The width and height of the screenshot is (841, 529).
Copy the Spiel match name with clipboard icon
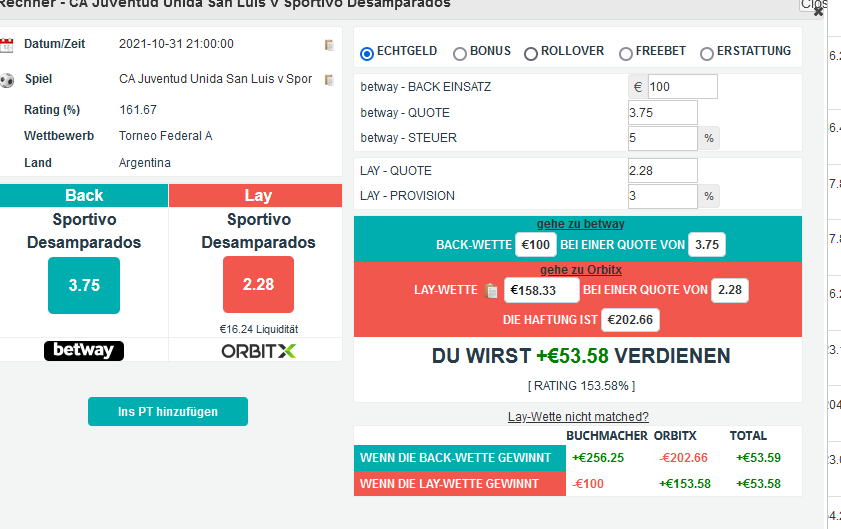pos(329,80)
